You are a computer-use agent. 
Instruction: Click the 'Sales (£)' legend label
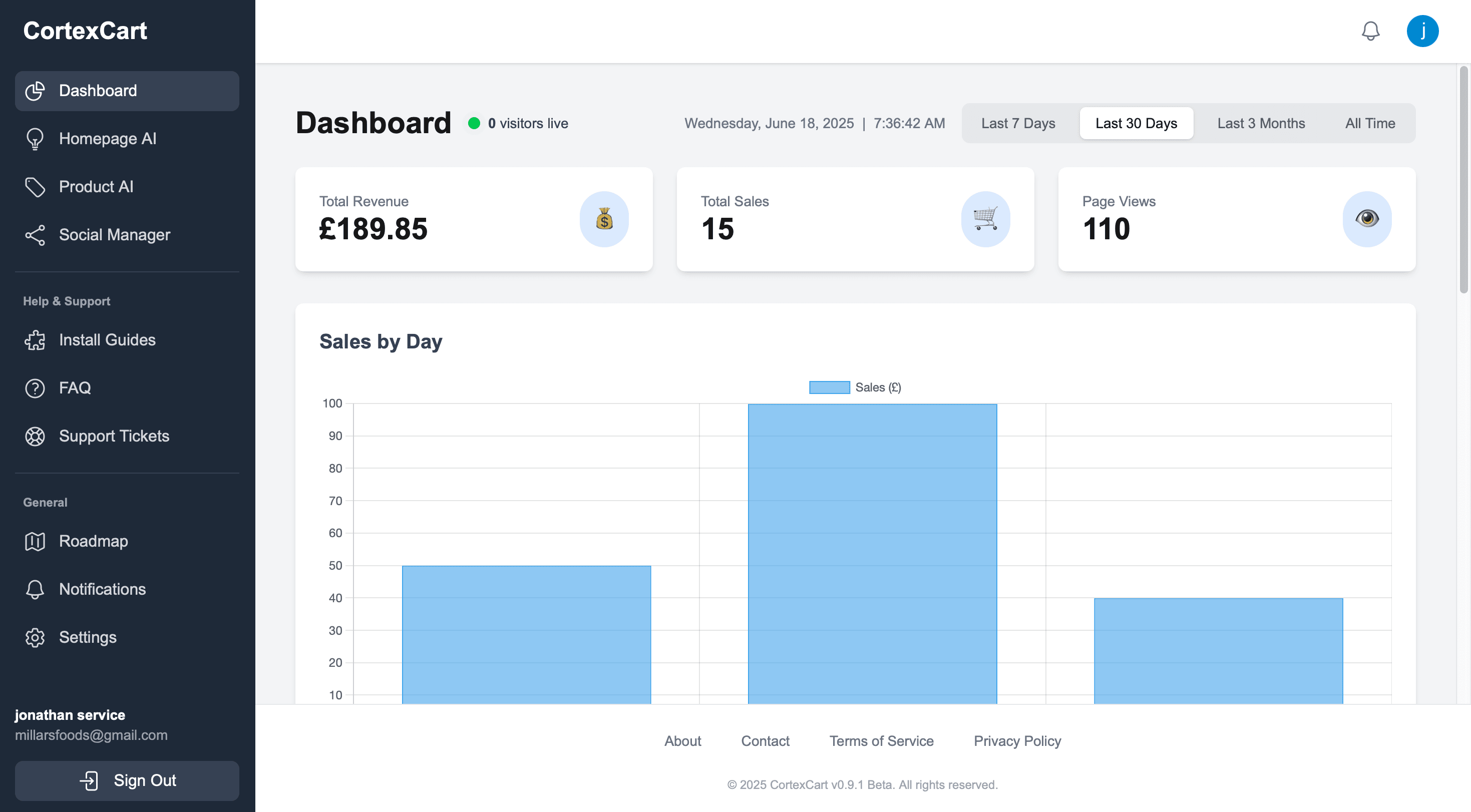[878, 387]
